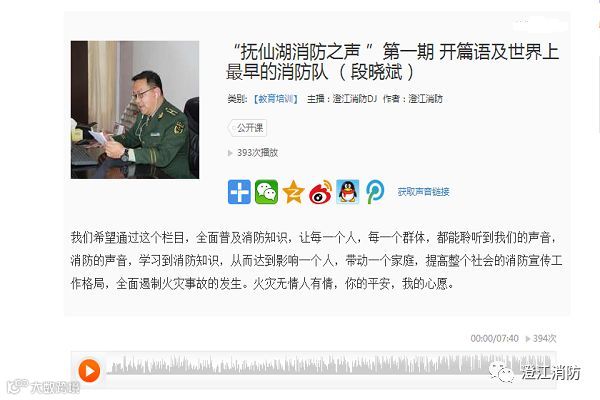The image size is (600, 400).
Task: Click the description paragraph text
Action: tap(316, 261)
